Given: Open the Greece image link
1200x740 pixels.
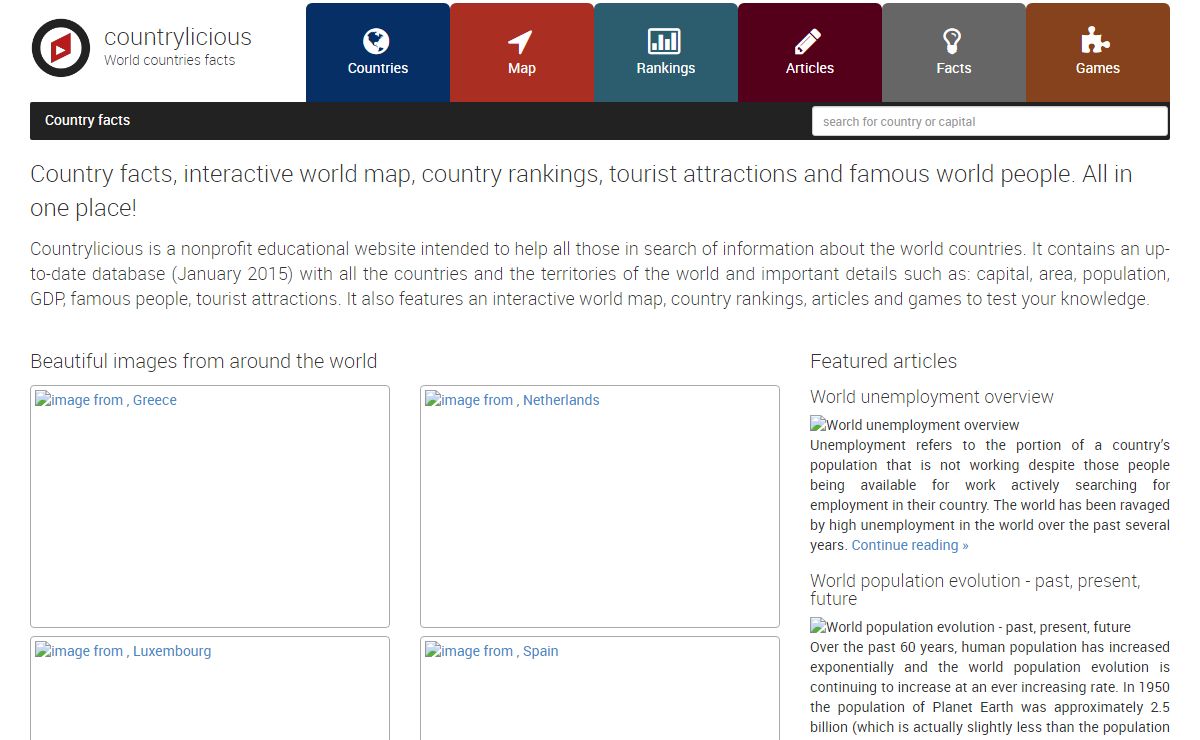Looking at the screenshot, I should point(106,400).
